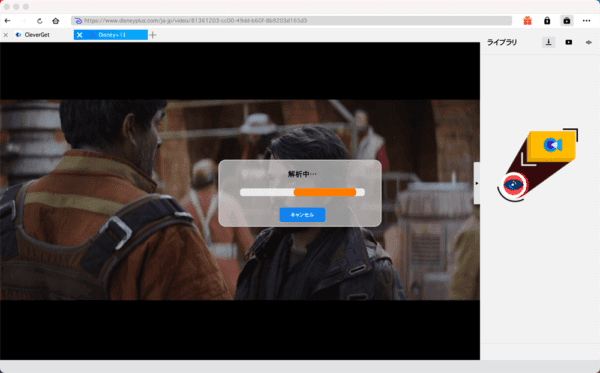Open the gift box icon
The height and width of the screenshot is (373, 600).
tap(527, 21)
